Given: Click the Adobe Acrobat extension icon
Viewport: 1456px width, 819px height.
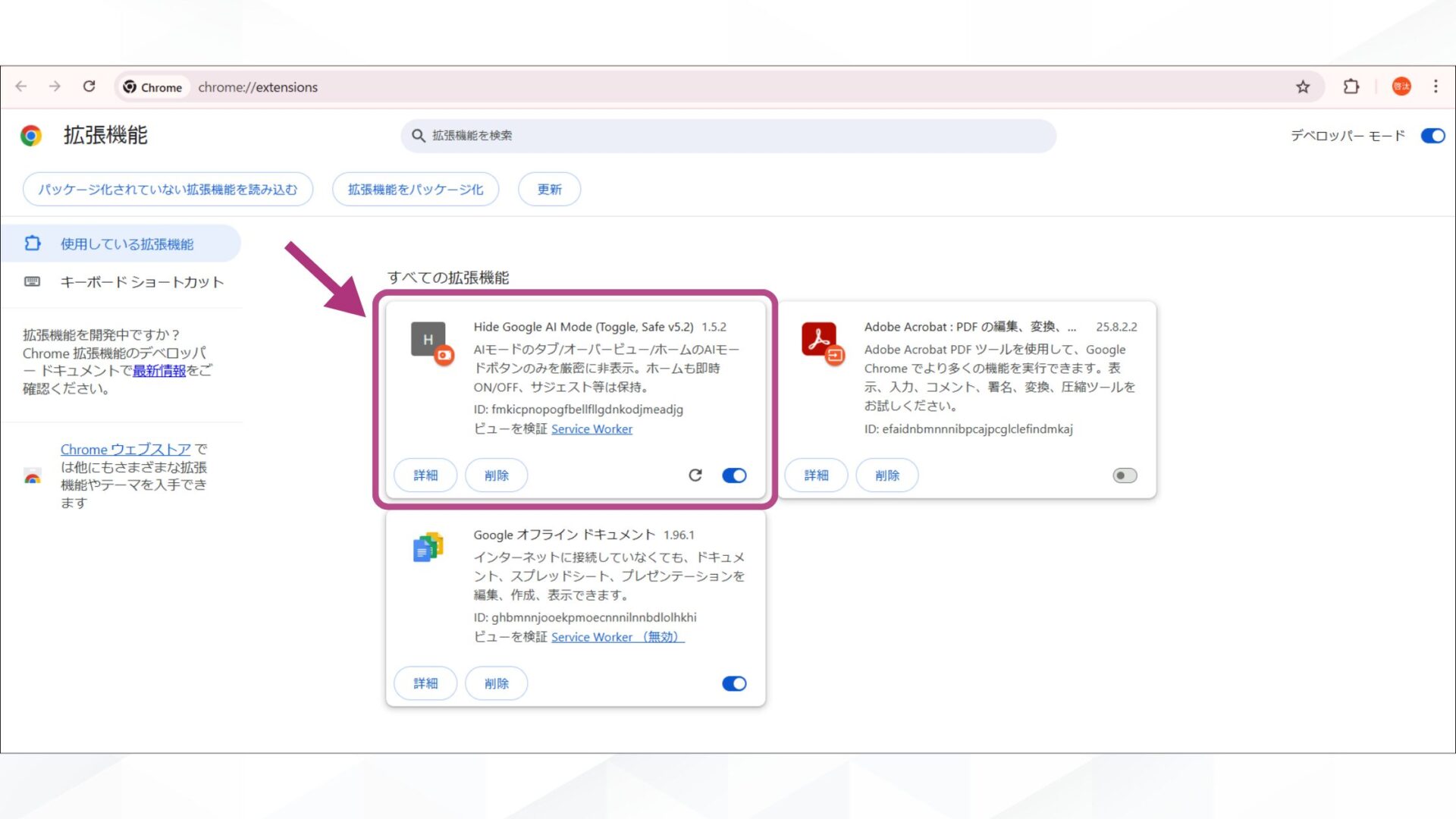Looking at the screenshot, I should pos(818,340).
